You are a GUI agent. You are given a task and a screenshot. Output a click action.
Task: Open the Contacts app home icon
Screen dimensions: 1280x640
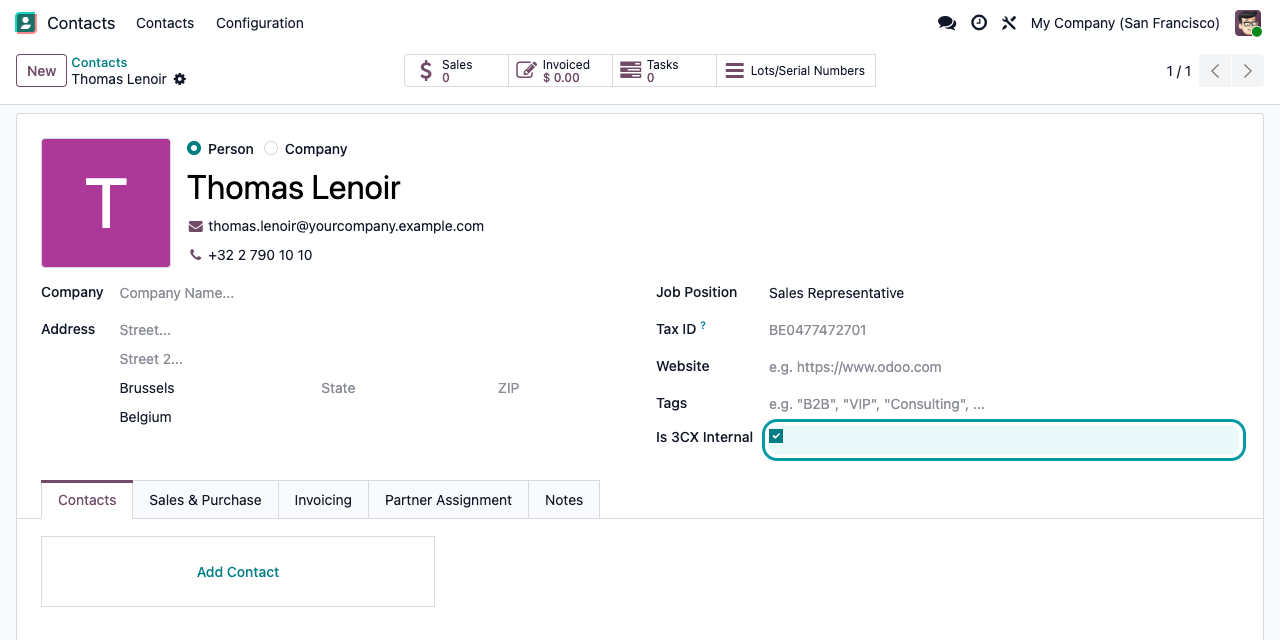26,23
